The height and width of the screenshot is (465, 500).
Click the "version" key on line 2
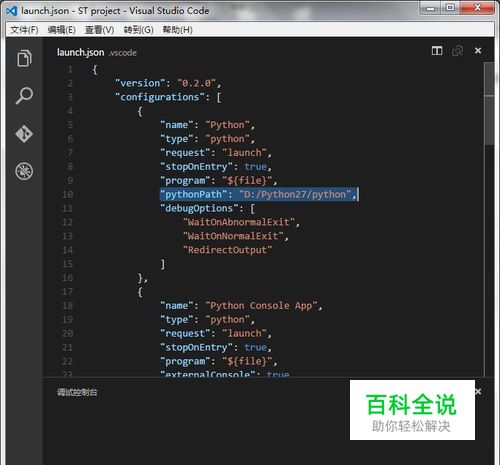pyautogui.click(x=140, y=83)
